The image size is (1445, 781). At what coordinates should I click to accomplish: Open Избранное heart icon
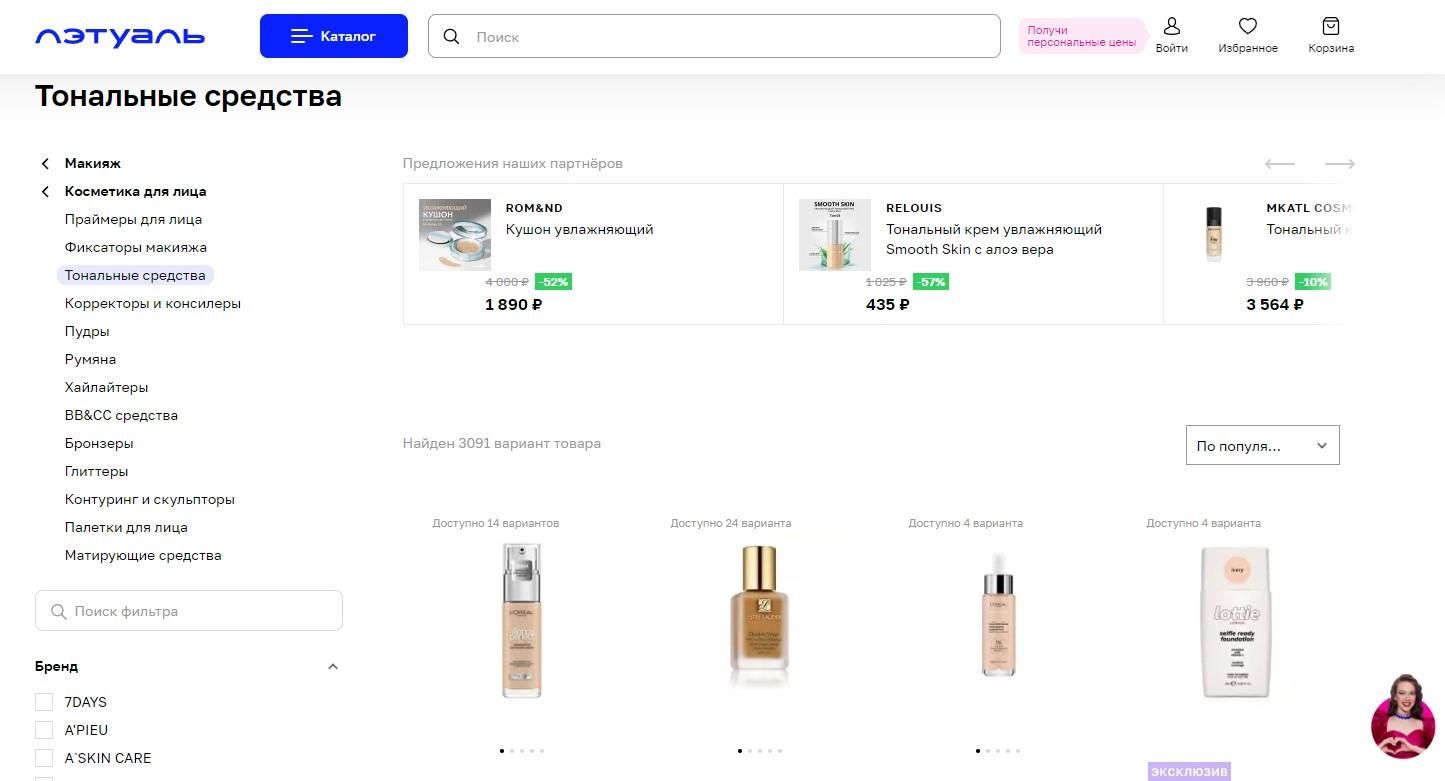(1247, 27)
